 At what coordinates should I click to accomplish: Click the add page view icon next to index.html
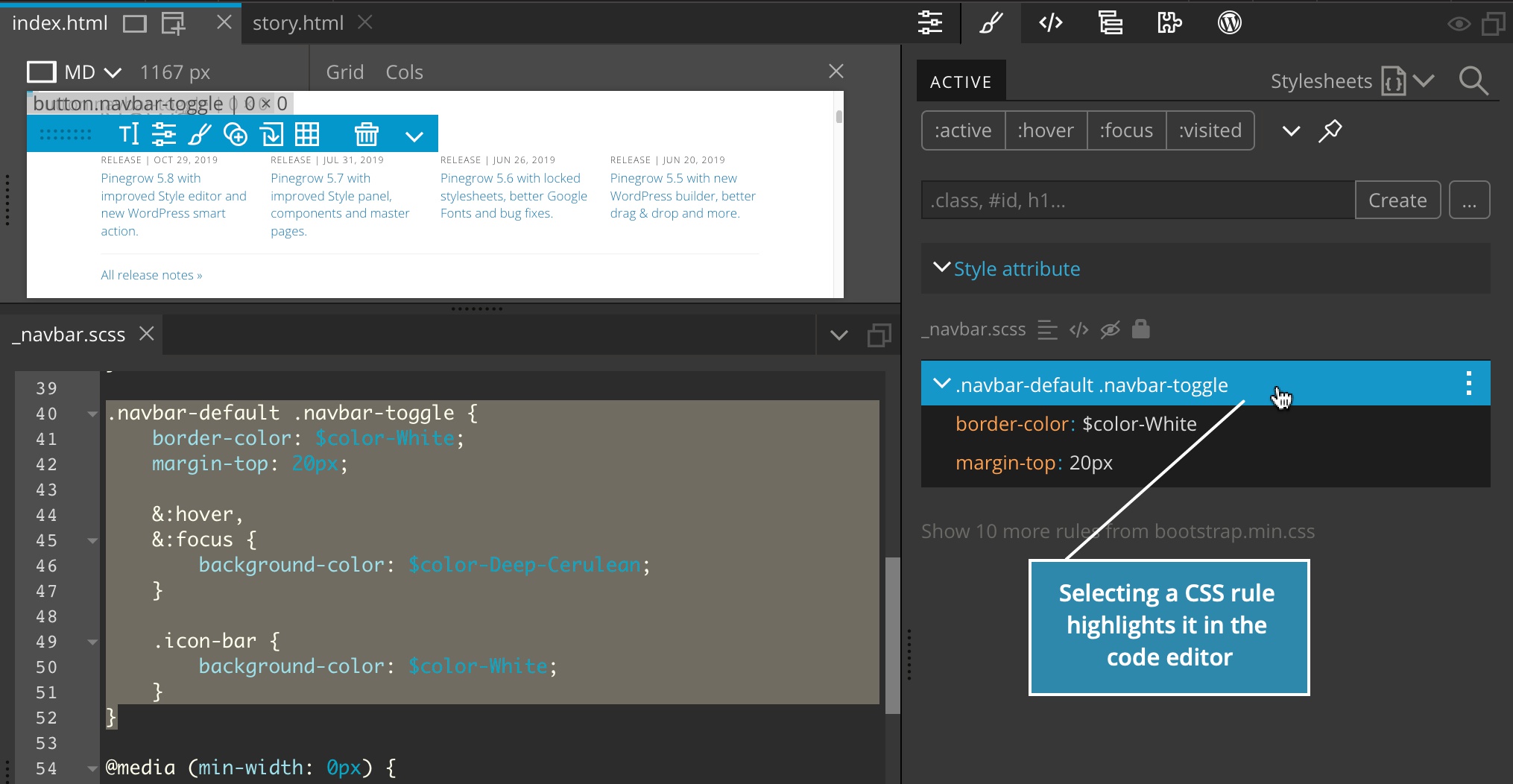(x=173, y=24)
